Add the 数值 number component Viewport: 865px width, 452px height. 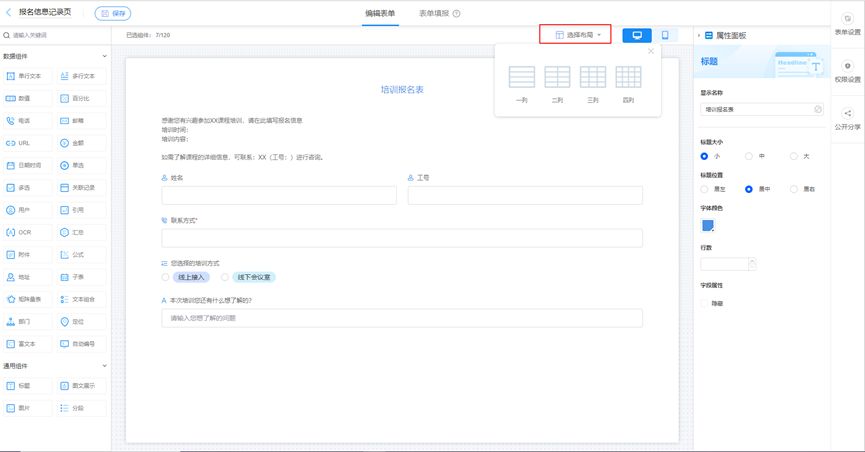click(x=26, y=98)
